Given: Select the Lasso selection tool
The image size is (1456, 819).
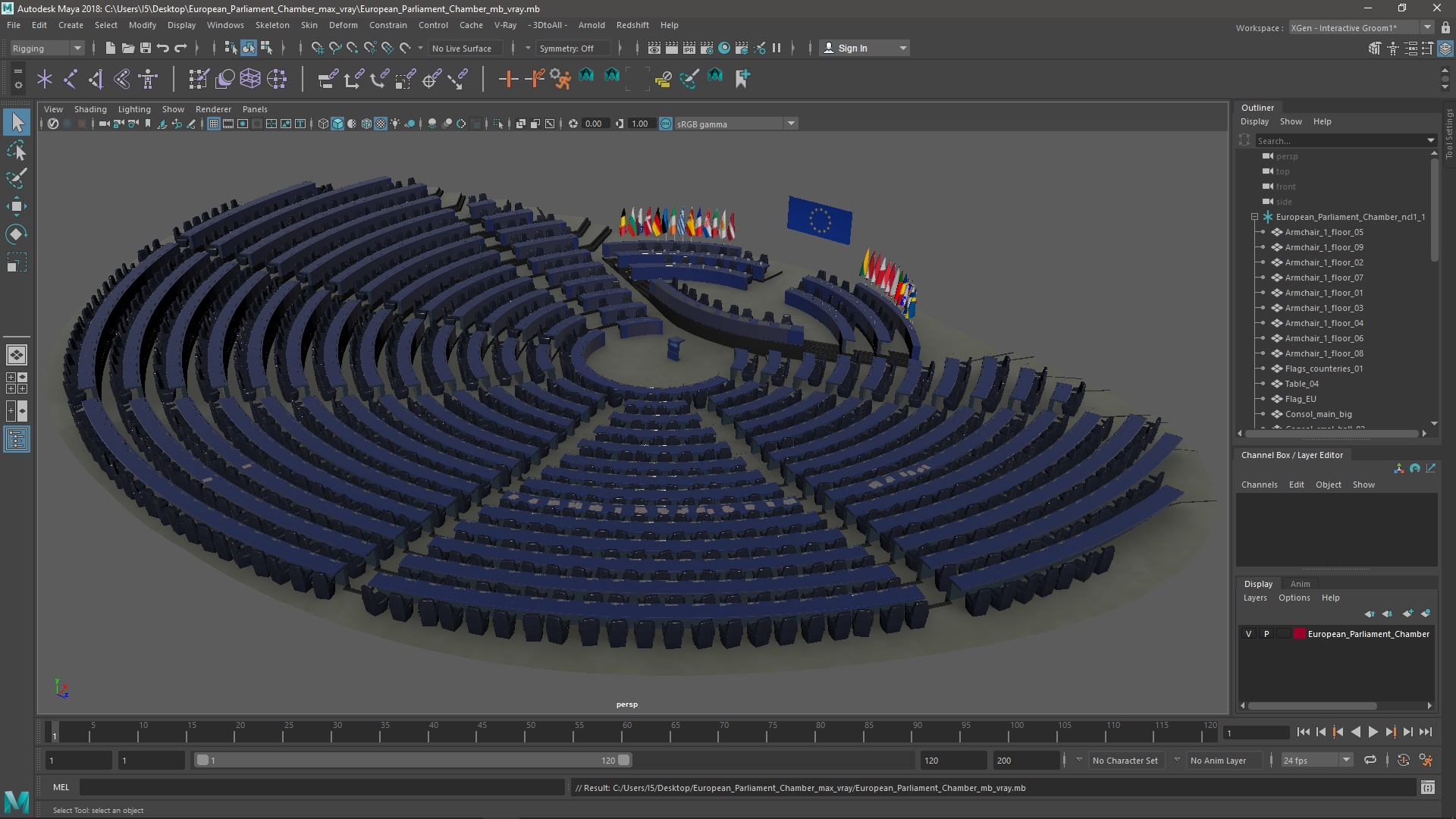Looking at the screenshot, I should [x=16, y=151].
